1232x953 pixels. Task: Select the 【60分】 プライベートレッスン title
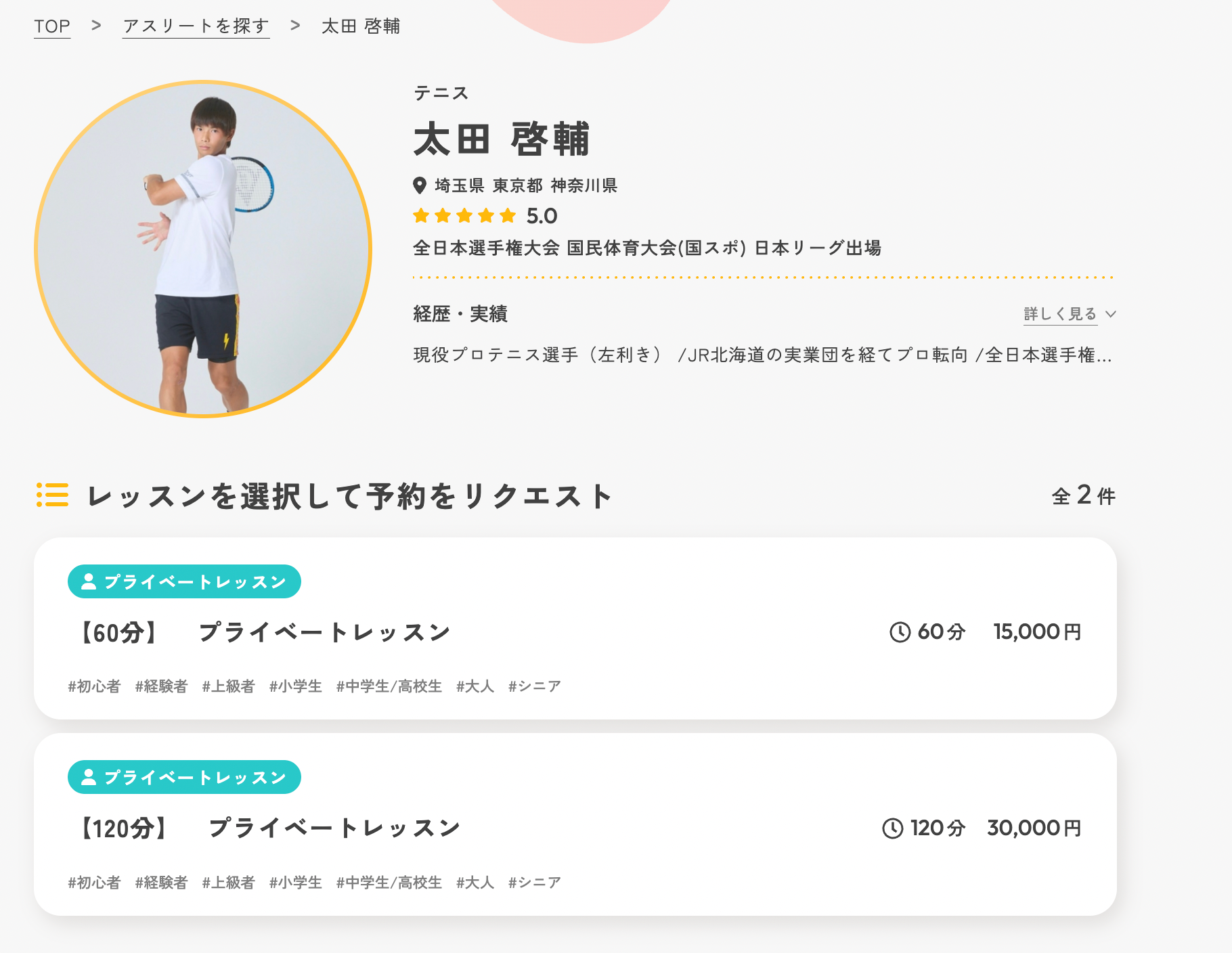(265, 633)
